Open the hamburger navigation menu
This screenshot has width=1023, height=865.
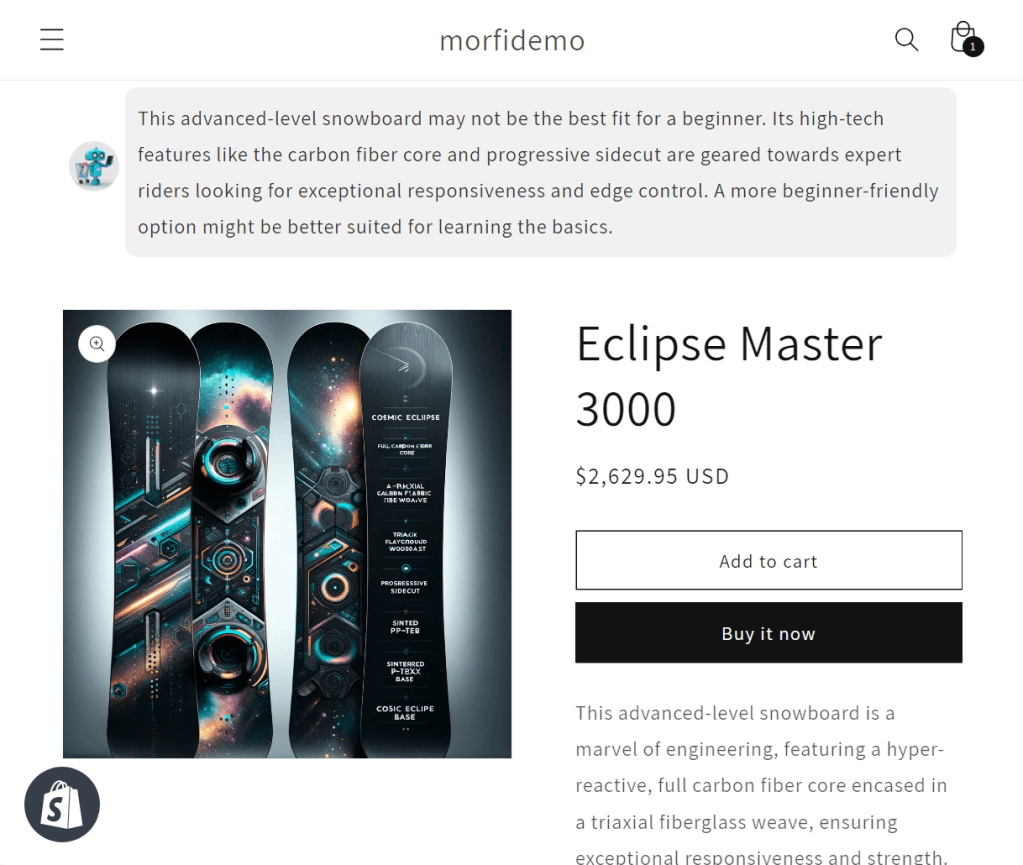pos(52,40)
